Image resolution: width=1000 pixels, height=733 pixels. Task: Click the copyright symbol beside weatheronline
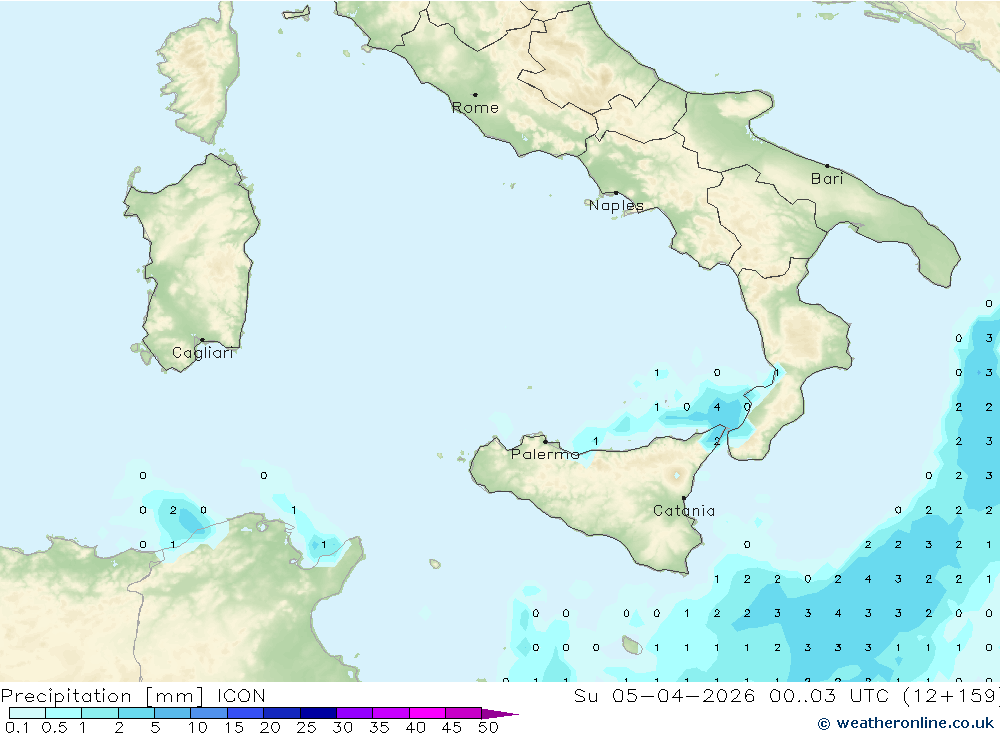pyautogui.click(x=824, y=723)
